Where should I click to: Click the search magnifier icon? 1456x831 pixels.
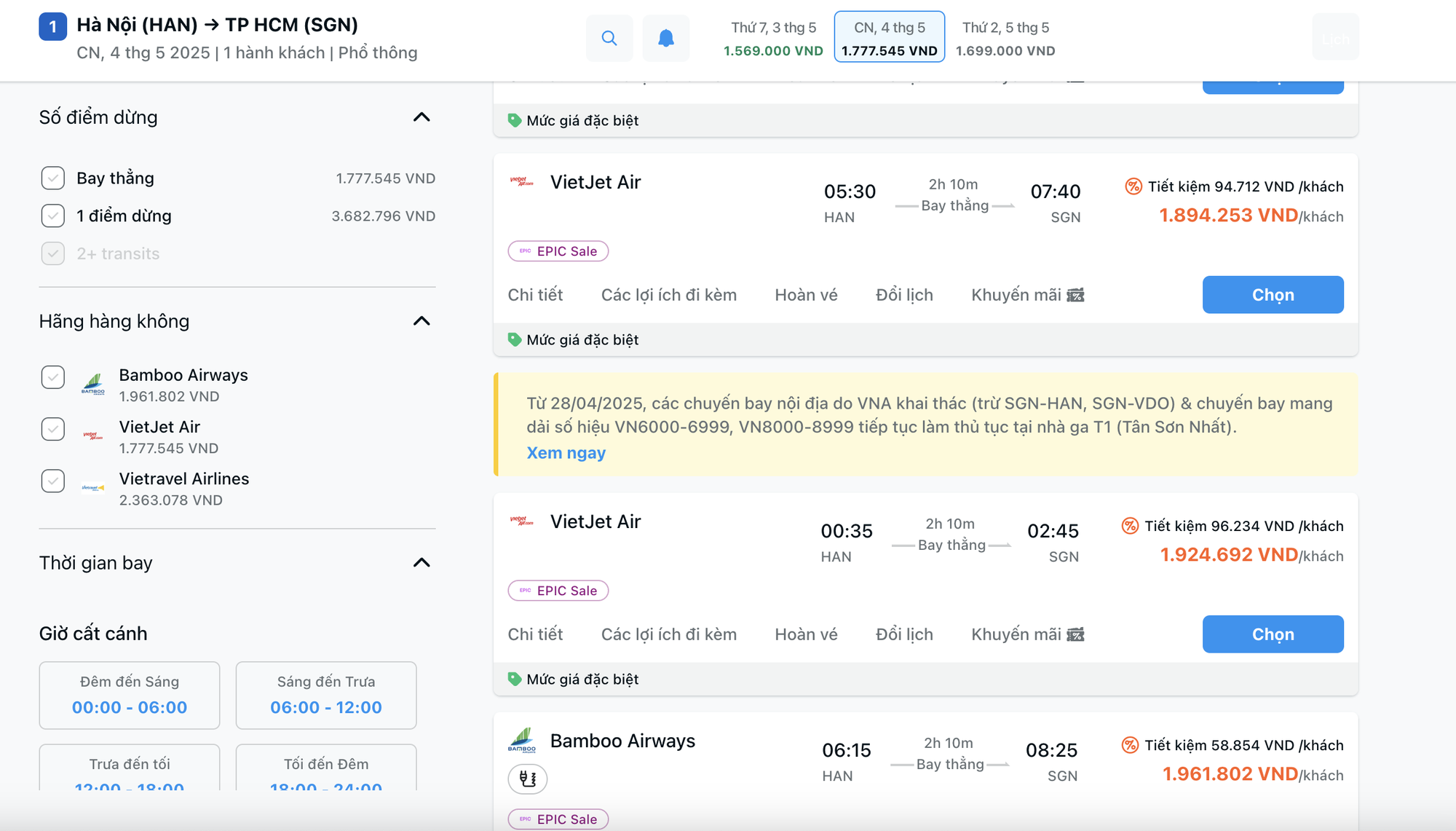pyautogui.click(x=609, y=38)
